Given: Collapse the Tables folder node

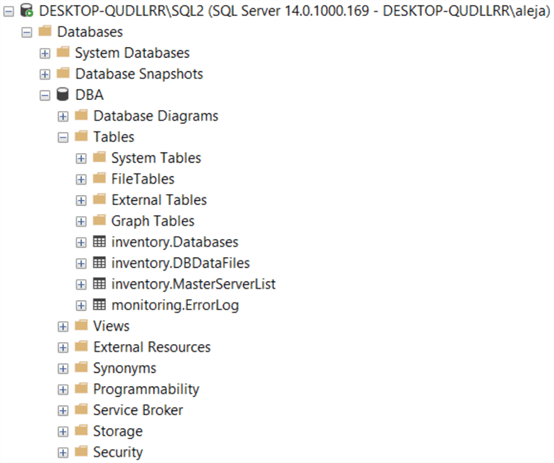Looking at the screenshot, I should [x=63, y=137].
